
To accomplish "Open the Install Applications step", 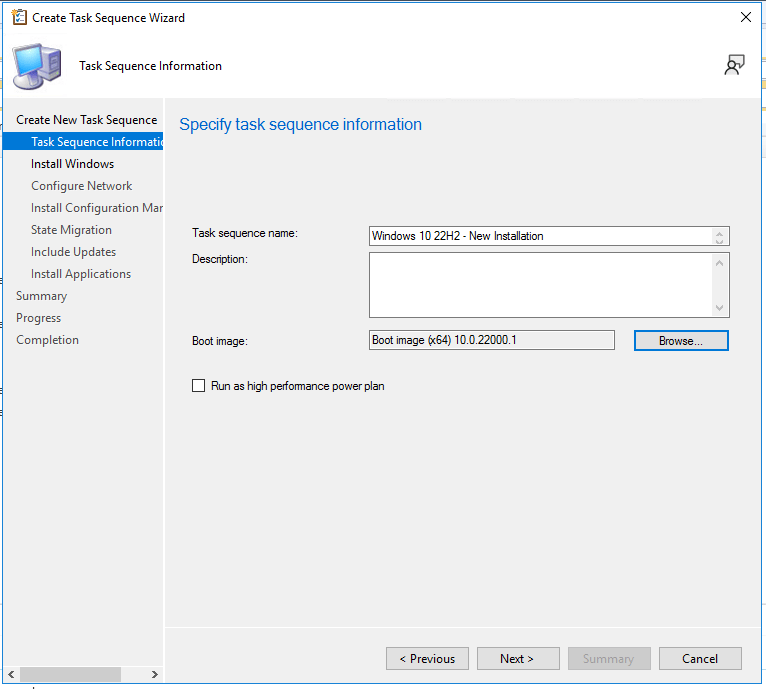I will click(81, 274).
